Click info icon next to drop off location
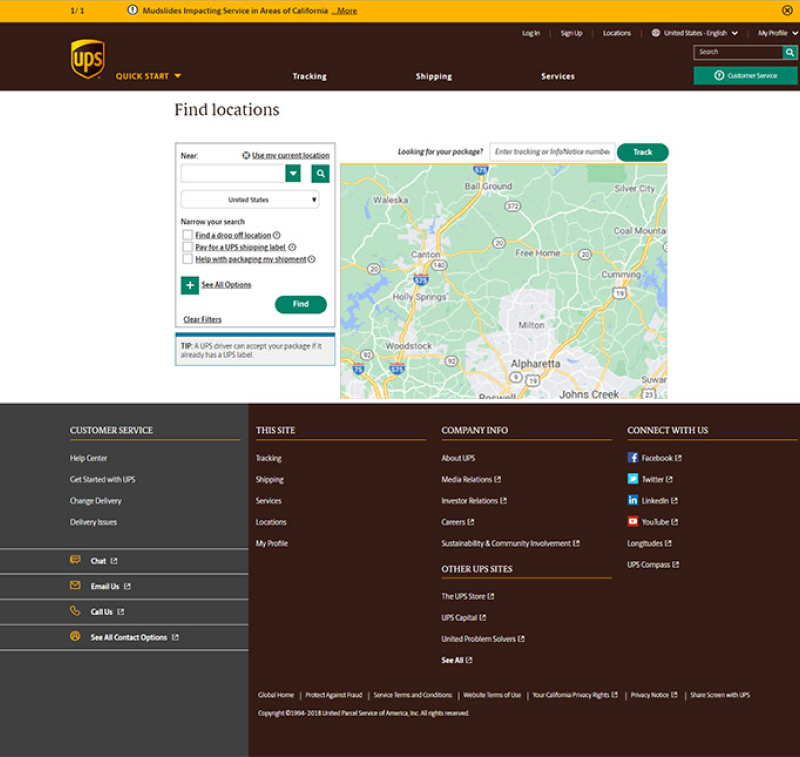 277,235
